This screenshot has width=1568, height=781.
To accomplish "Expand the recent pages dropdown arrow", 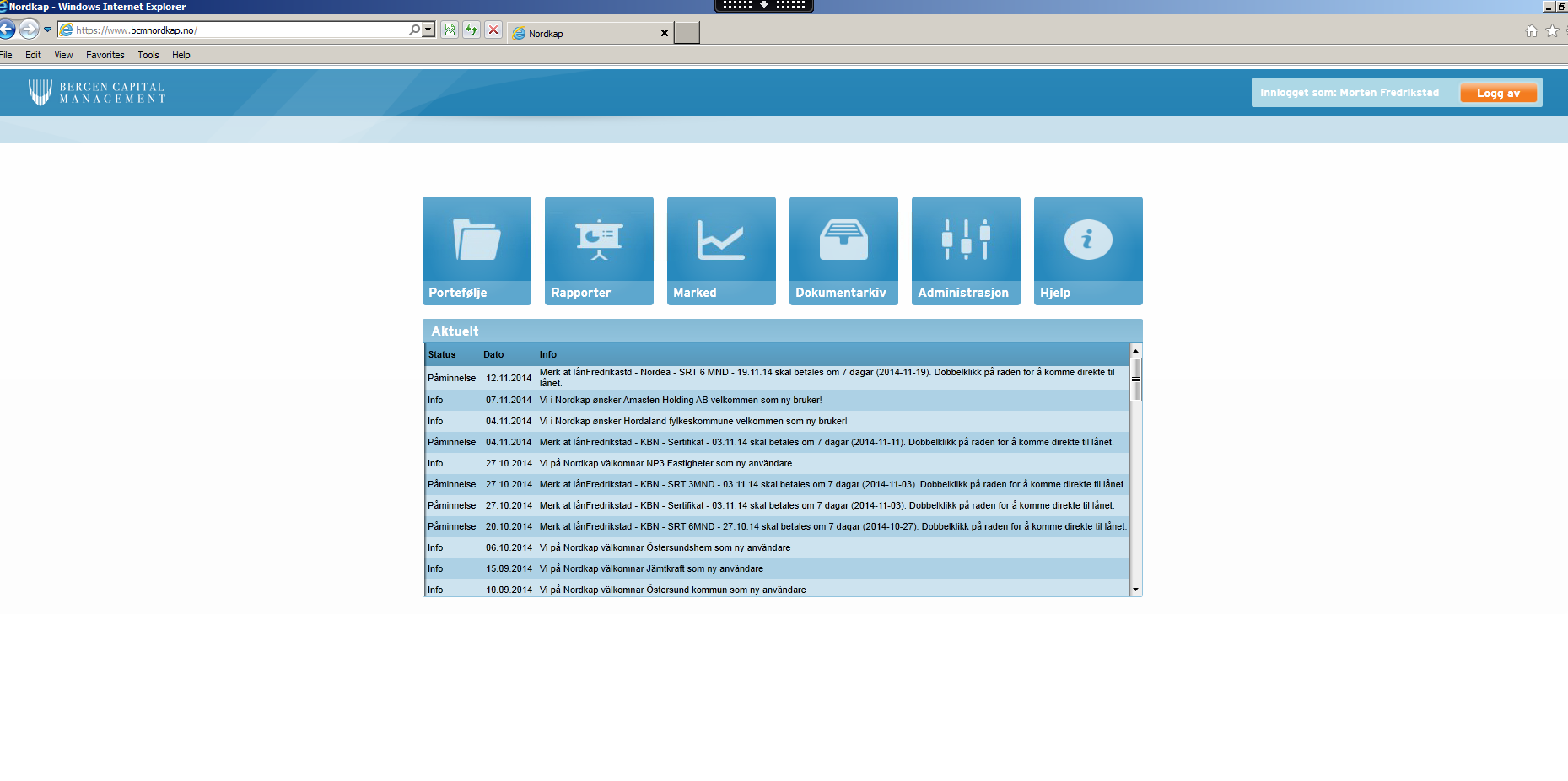I will tap(47, 30).
